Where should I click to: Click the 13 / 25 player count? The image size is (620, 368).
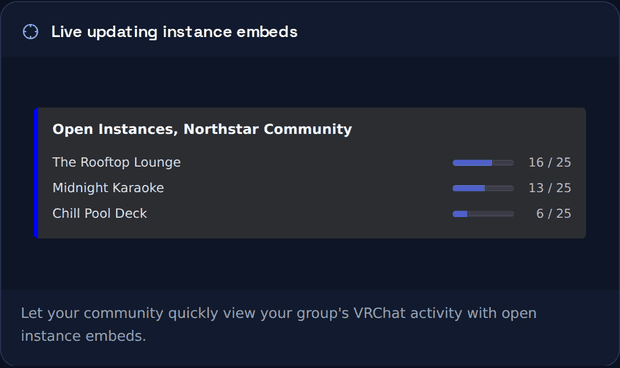click(550, 188)
